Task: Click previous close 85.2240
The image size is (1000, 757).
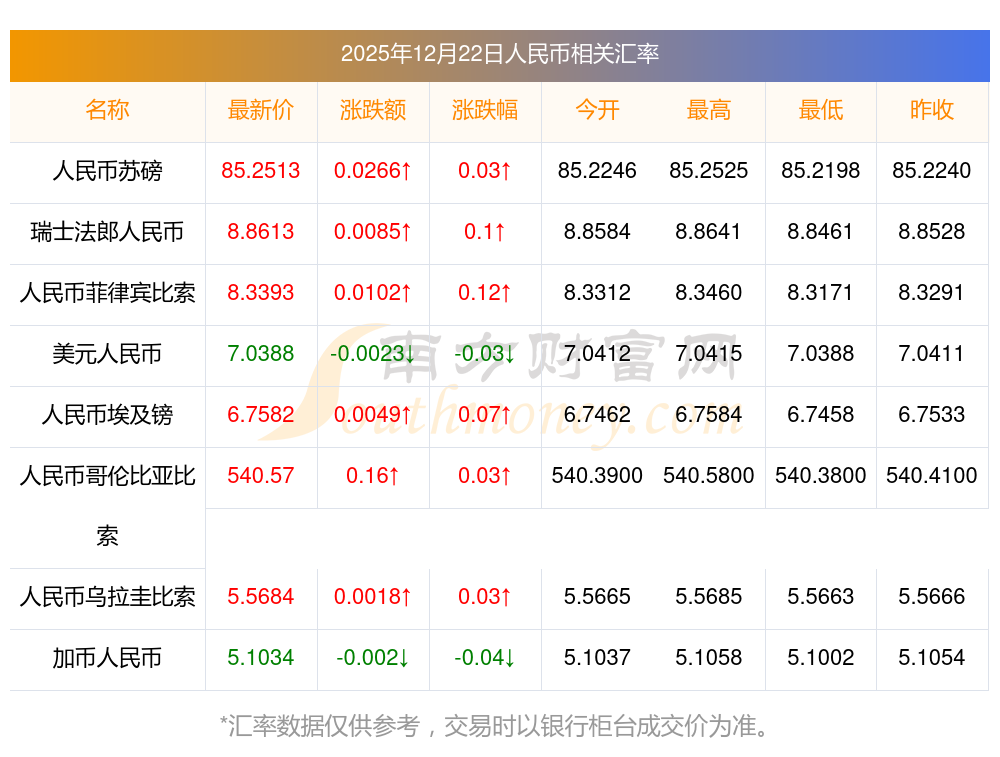Action: (x=932, y=170)
